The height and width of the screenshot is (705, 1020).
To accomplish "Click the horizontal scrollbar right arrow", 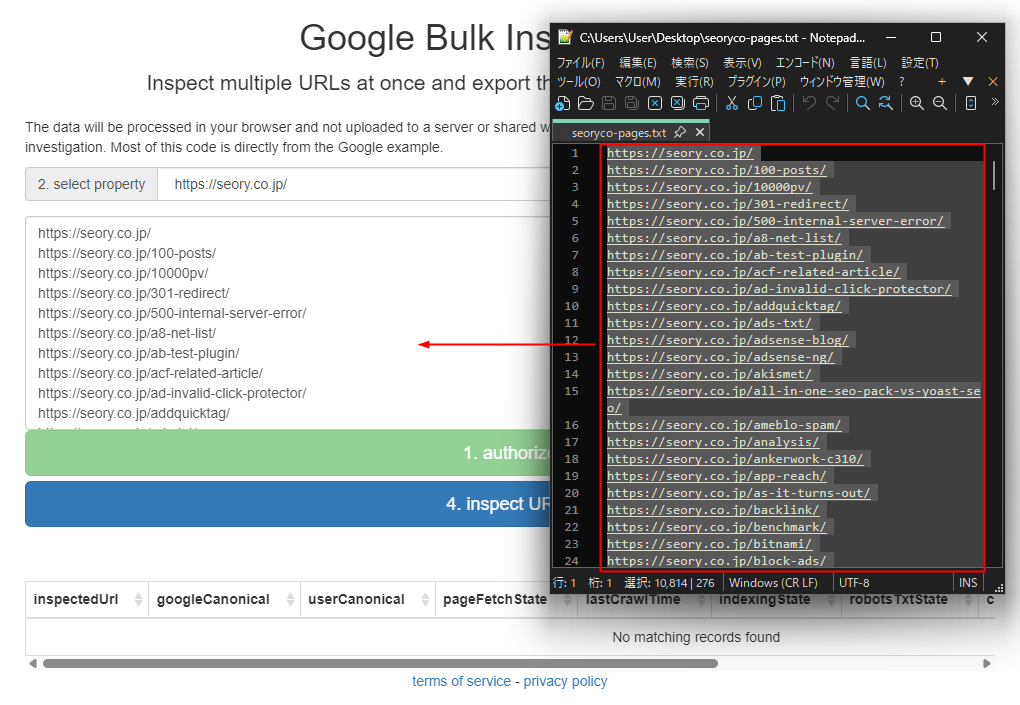I will [987, 663].
